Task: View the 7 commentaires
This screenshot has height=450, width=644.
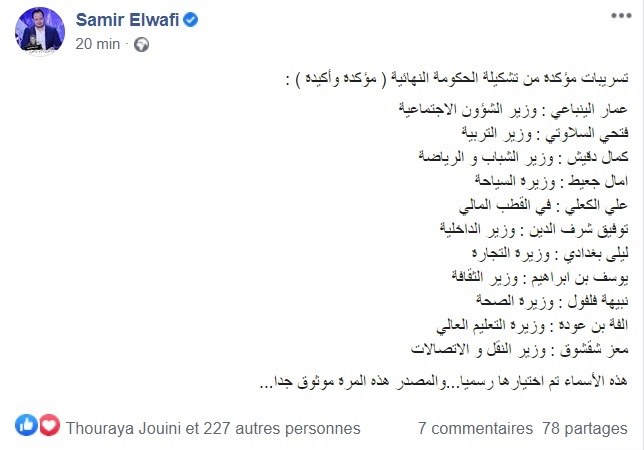Action: 475,428
